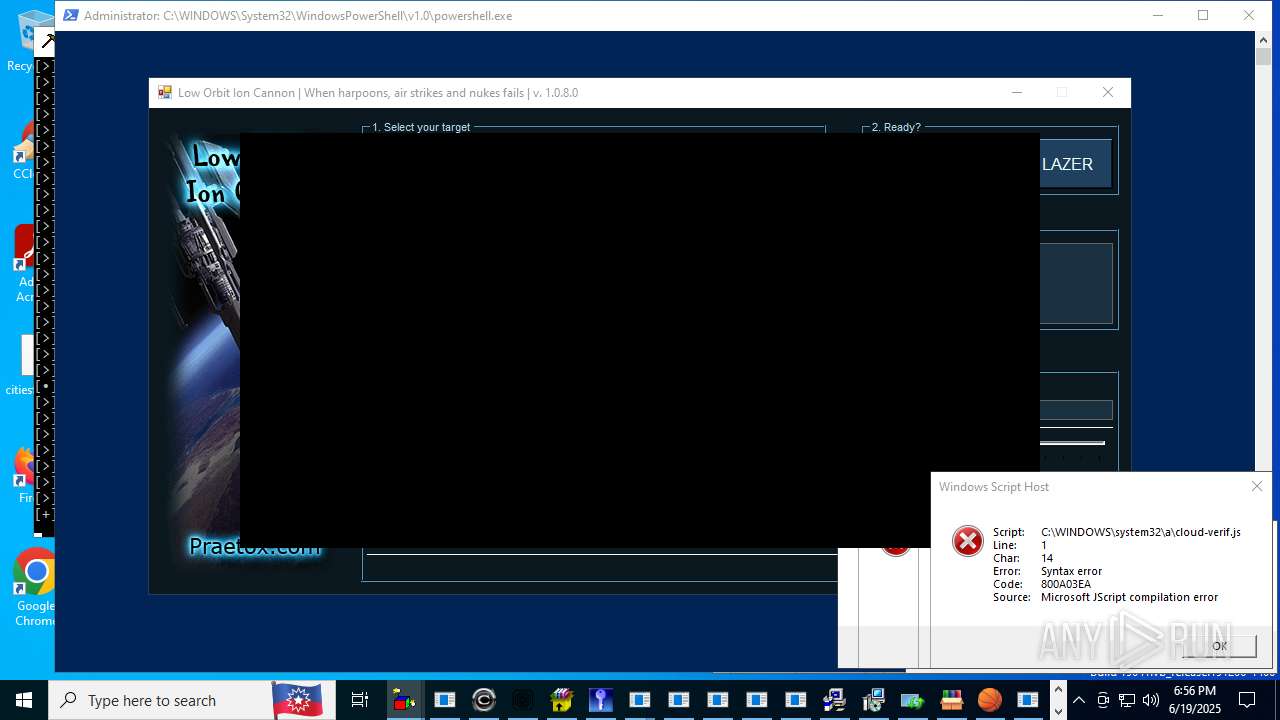The width and height of the screenshot is (1280, 720).
Task: Minimize the Administrator PowerShell window
Action: pos(1158,15)
